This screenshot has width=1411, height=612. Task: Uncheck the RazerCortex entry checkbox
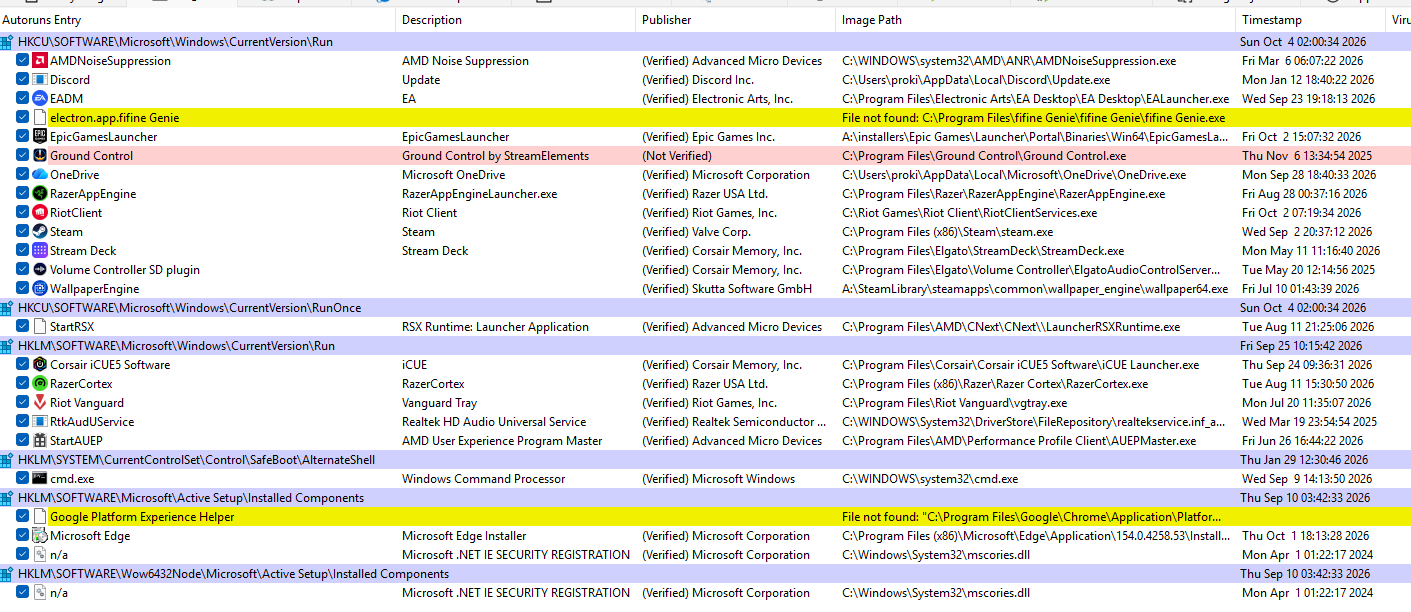point(23,384)
